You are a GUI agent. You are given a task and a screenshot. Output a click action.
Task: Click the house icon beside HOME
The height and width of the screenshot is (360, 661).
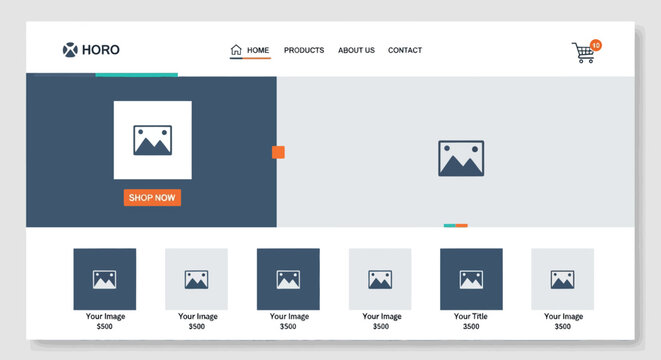(x=236, y=50)
